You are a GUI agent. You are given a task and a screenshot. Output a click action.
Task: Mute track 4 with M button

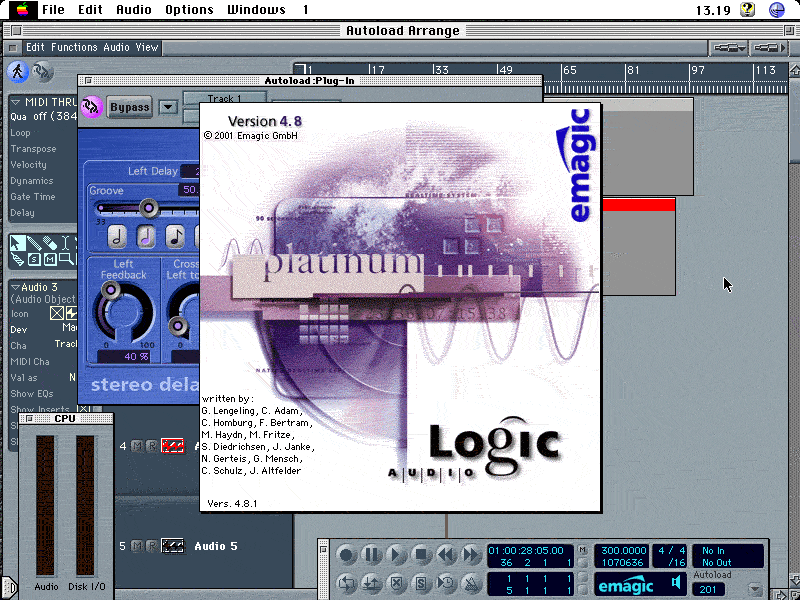tap(136, 446)
